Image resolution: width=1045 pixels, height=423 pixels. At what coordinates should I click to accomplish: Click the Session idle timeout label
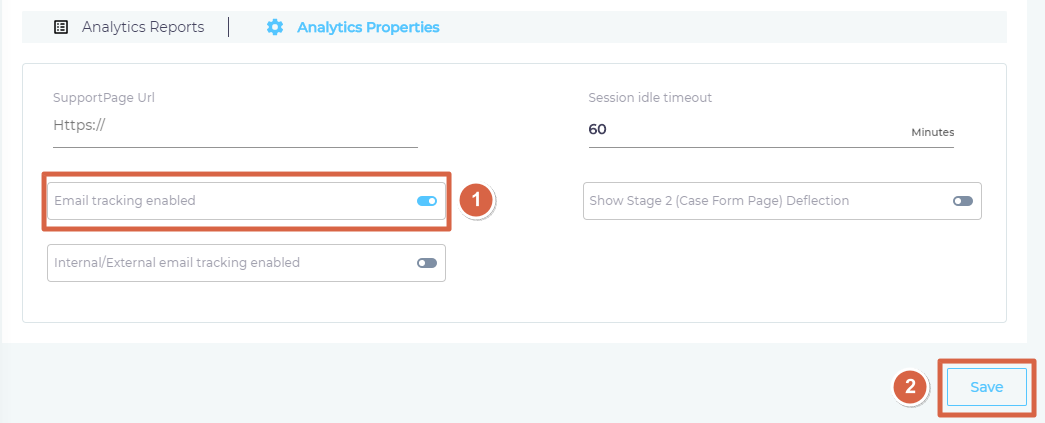(x=650, y=98)
